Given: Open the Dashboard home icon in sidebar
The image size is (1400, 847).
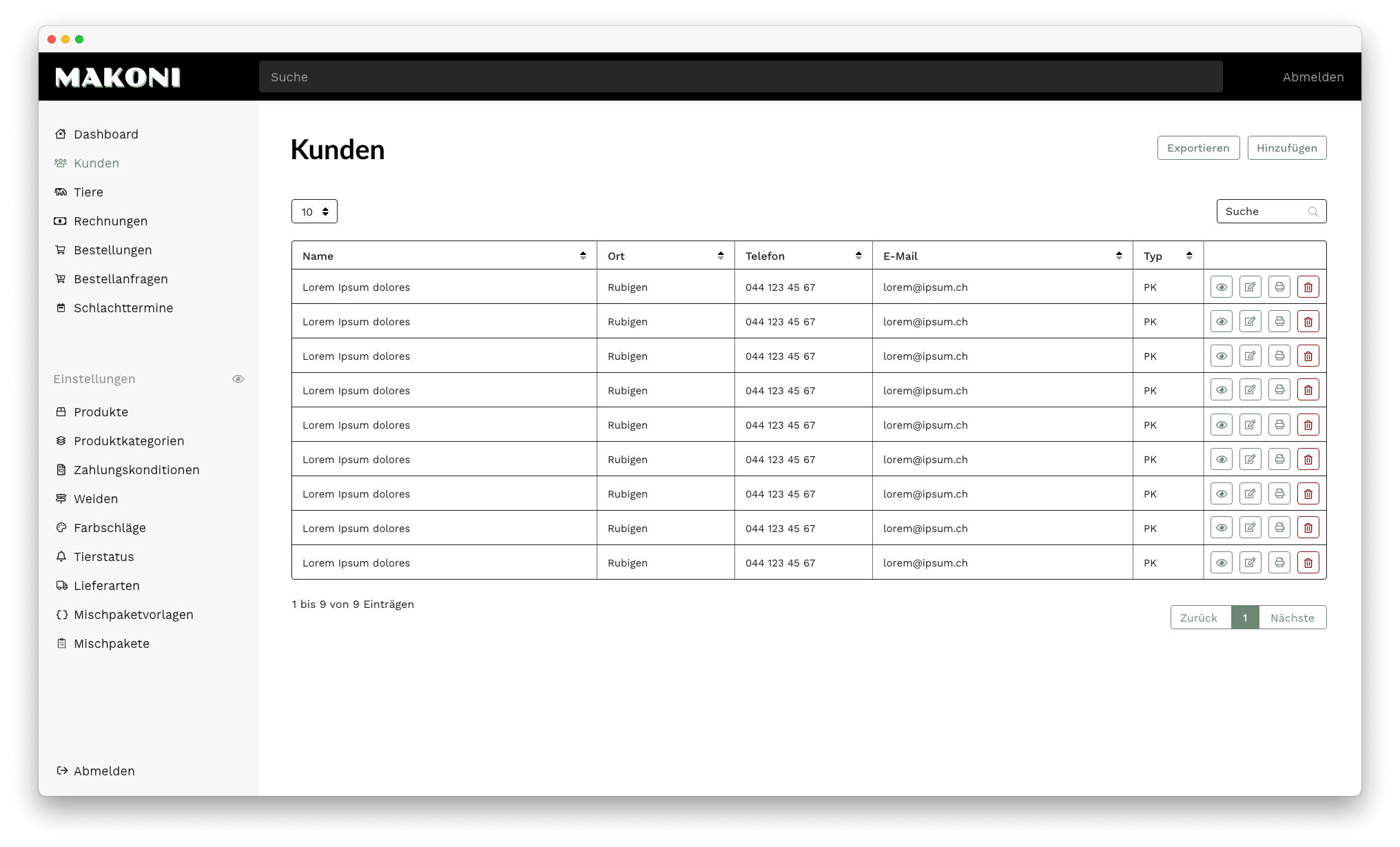Looking at the screenshot, I should tap(61, 134).
